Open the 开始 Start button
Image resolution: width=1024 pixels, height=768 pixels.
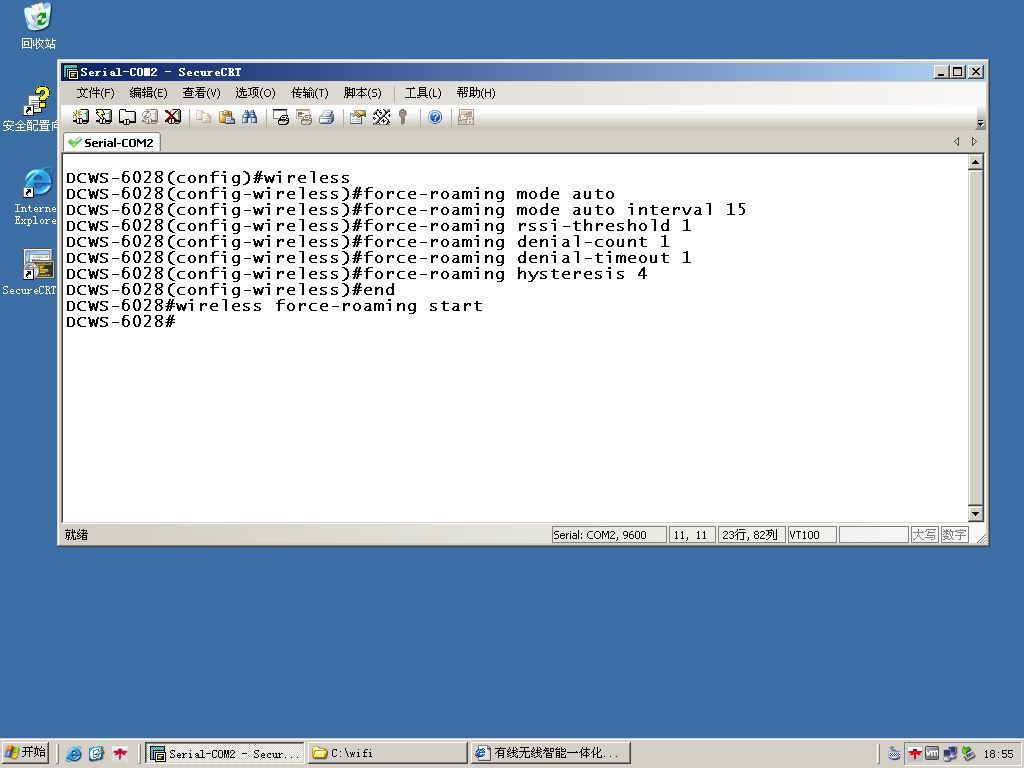click(26, 753)
